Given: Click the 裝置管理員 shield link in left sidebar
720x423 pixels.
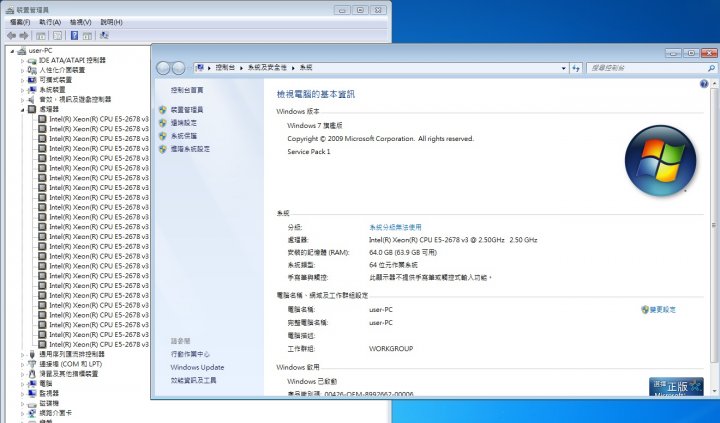Looking at the screenshot, I should tap(186, 110).
